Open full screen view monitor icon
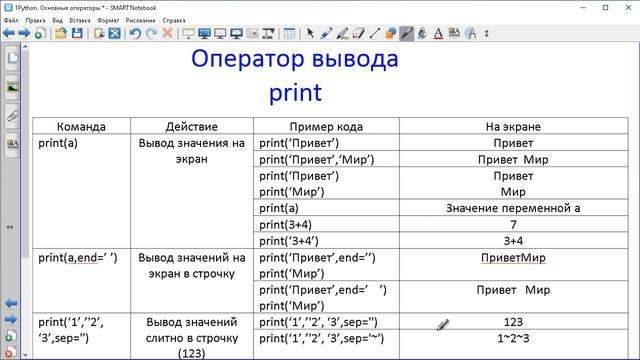 click(x=204, y=33)
